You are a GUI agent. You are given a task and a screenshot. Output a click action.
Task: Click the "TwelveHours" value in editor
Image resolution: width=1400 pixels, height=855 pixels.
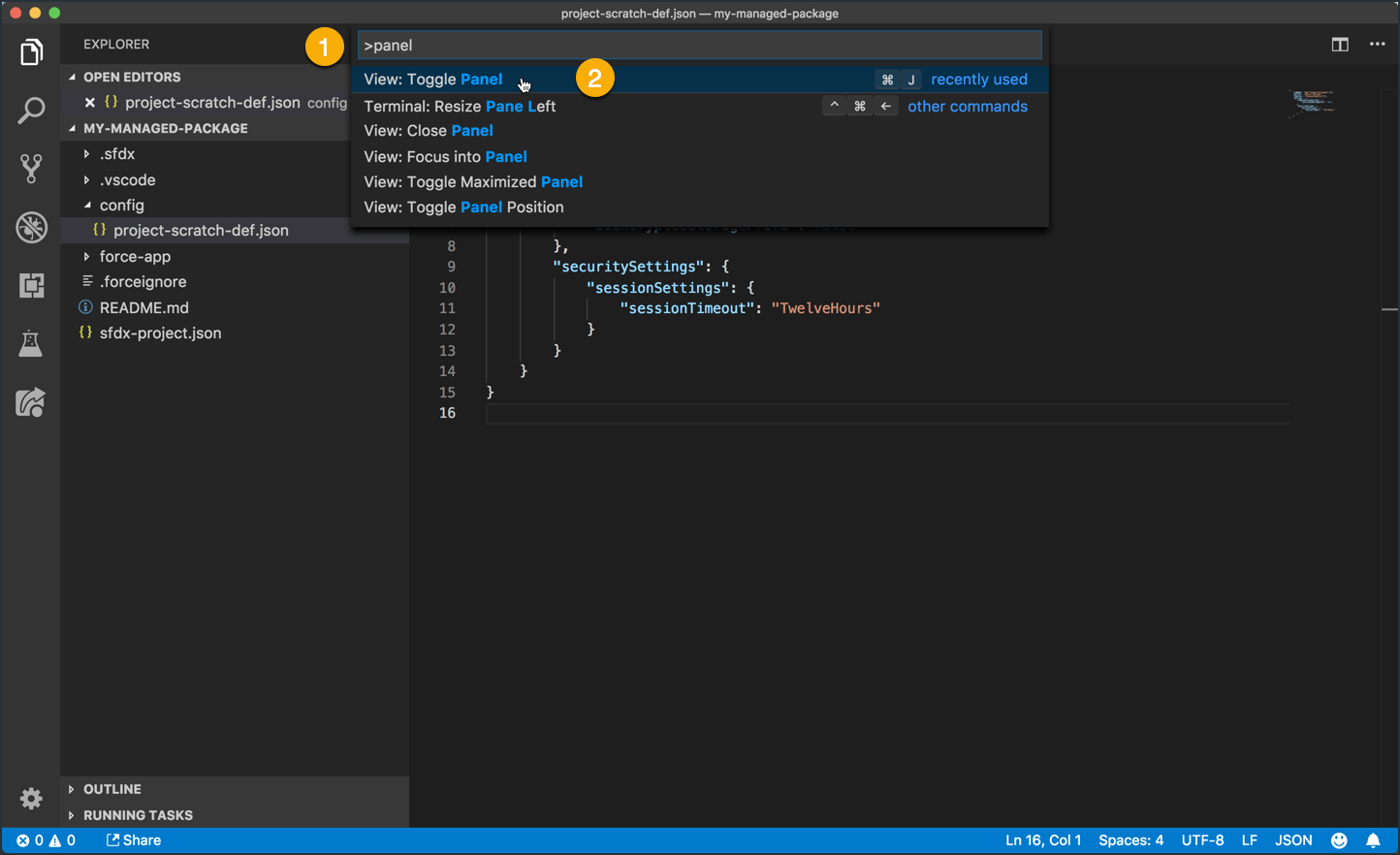coord(826,308)
